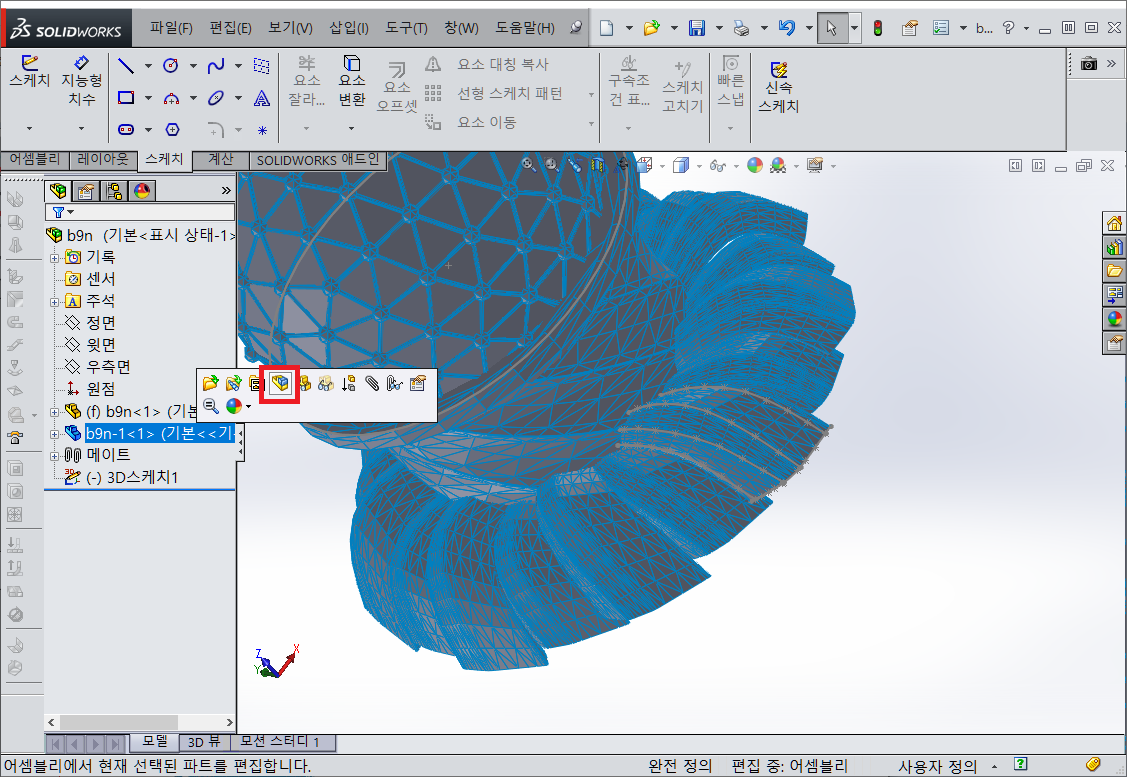Click Apply Scene icon in view toolbar
The width and height of the screenshot is (1127, 777).
coord(778,166)
